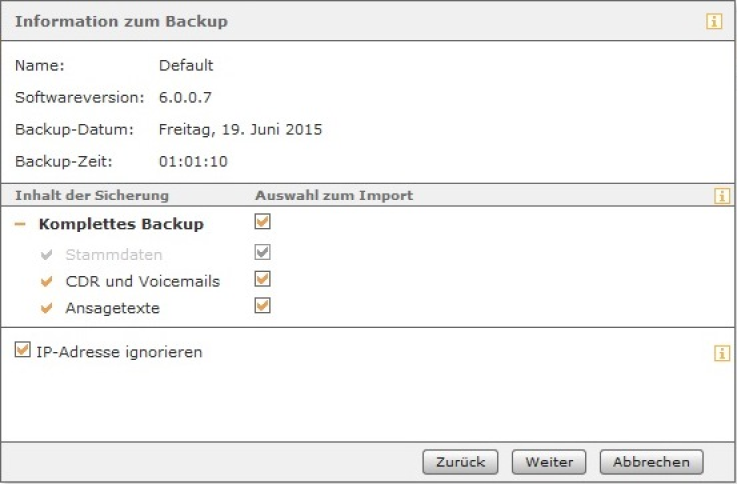Click info icon beside Auswahl zum Import
The height and width of the screenshot is (484, 737).
click(x=722, y=195)
